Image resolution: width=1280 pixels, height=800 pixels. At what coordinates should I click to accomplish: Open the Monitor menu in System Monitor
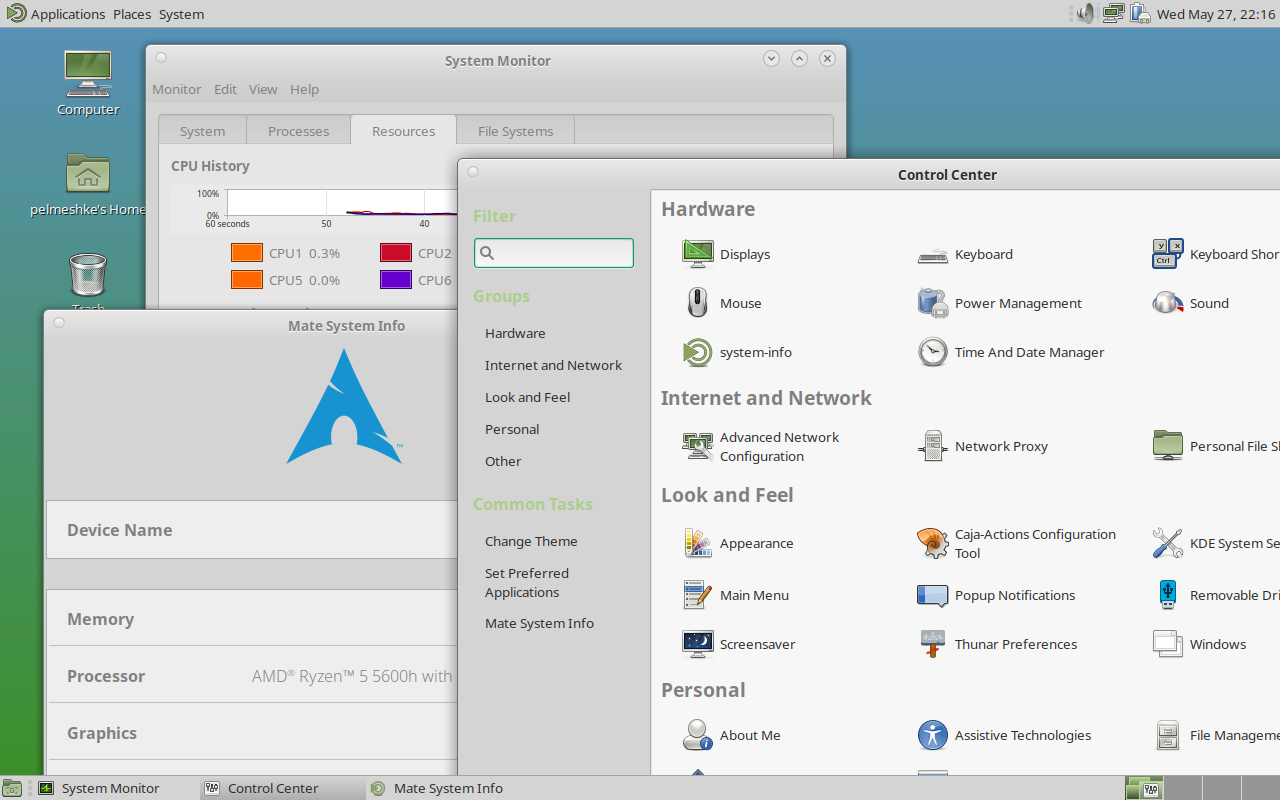click(x=177, y=89)
